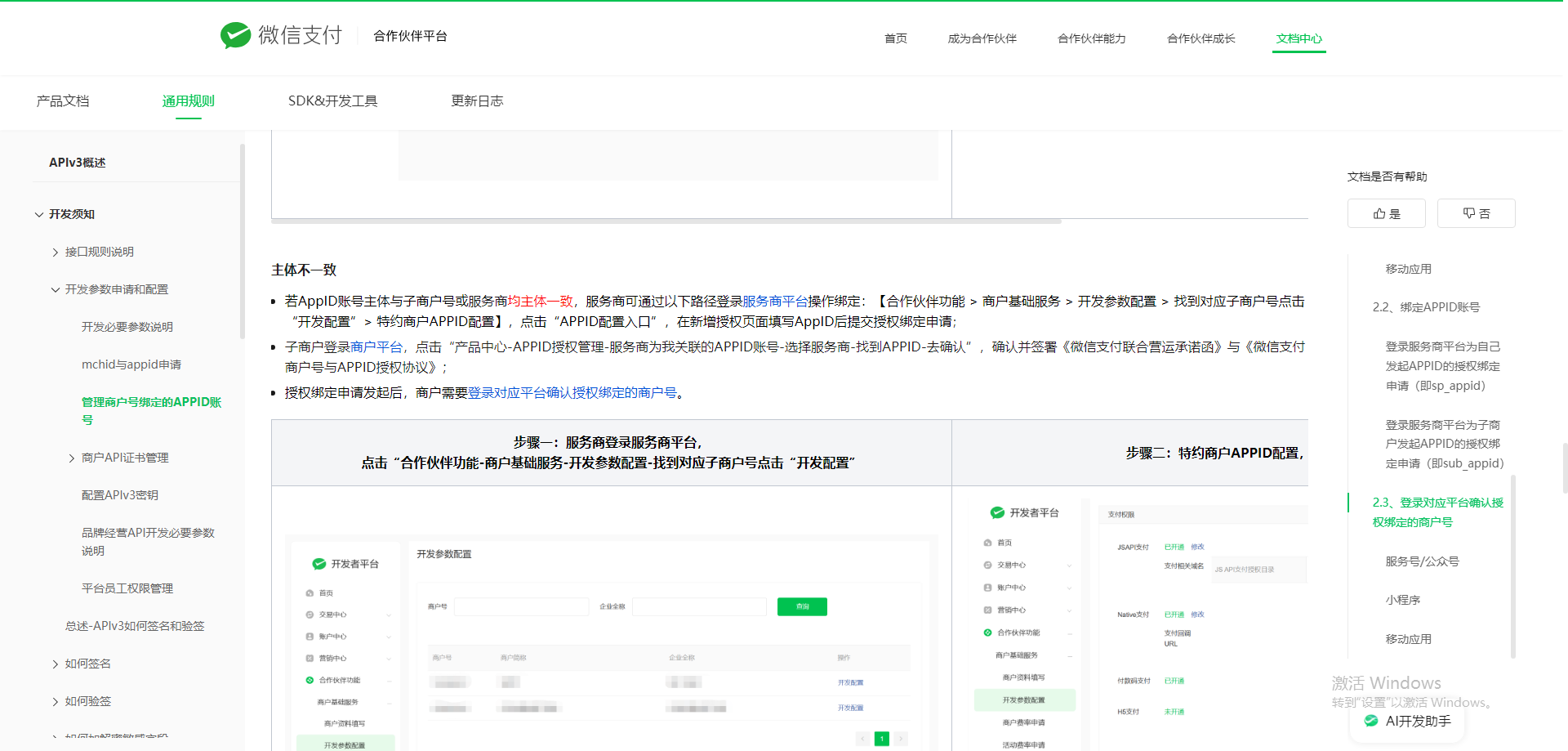Jump to 2.3、登录对应平台确认授权绑定的商户号 outline entry
The width and height of the screenshot is (1568, 751).
coord(1437,512)
